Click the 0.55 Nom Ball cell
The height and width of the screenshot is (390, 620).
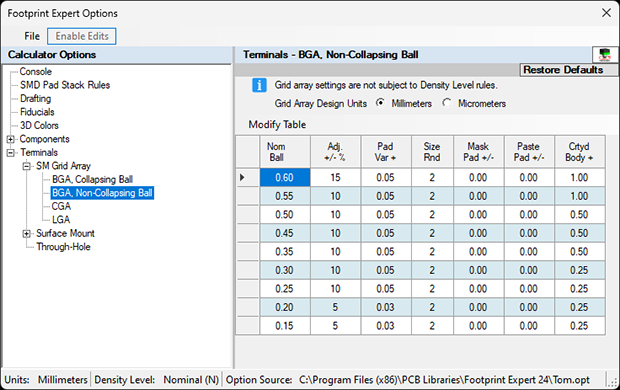tap(285, 196)
